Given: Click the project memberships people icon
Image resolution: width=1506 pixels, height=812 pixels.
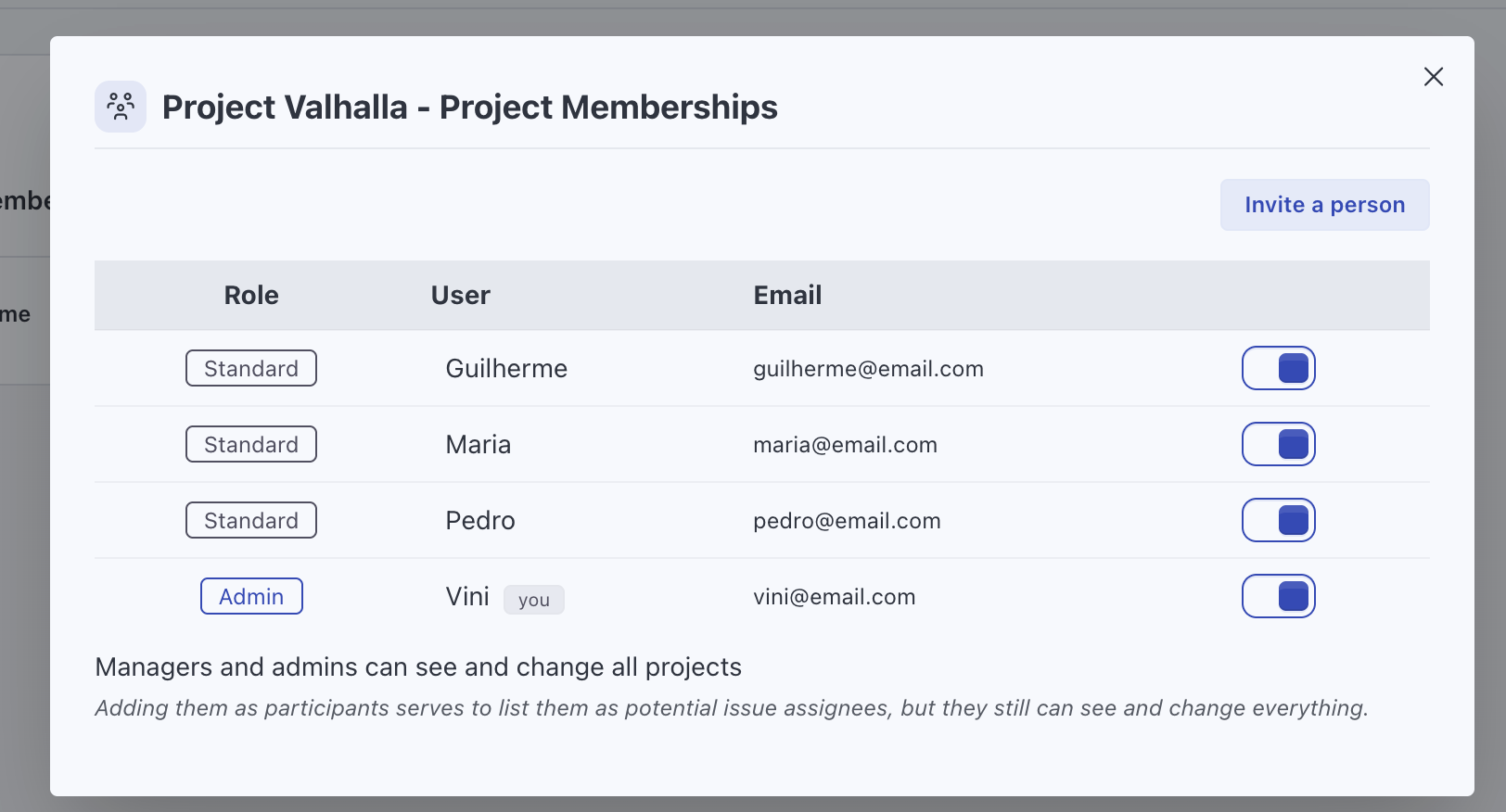Looking at the screenshot, I should pos(121,107).
